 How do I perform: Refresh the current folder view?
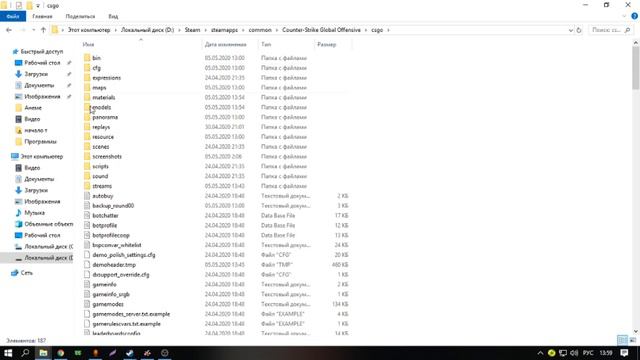[x=578, y=30]
